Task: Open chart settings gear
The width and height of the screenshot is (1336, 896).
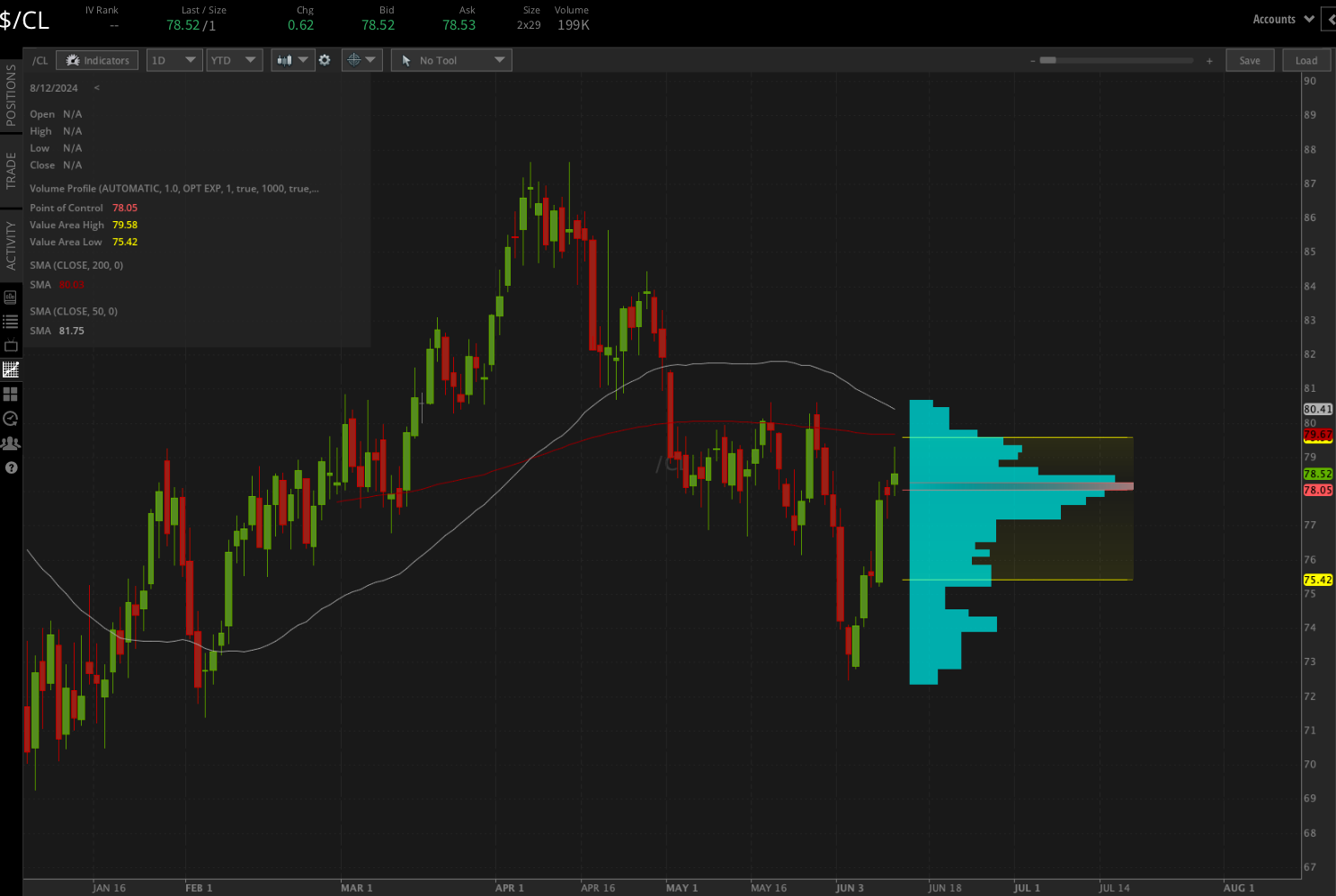Action: 325,60
